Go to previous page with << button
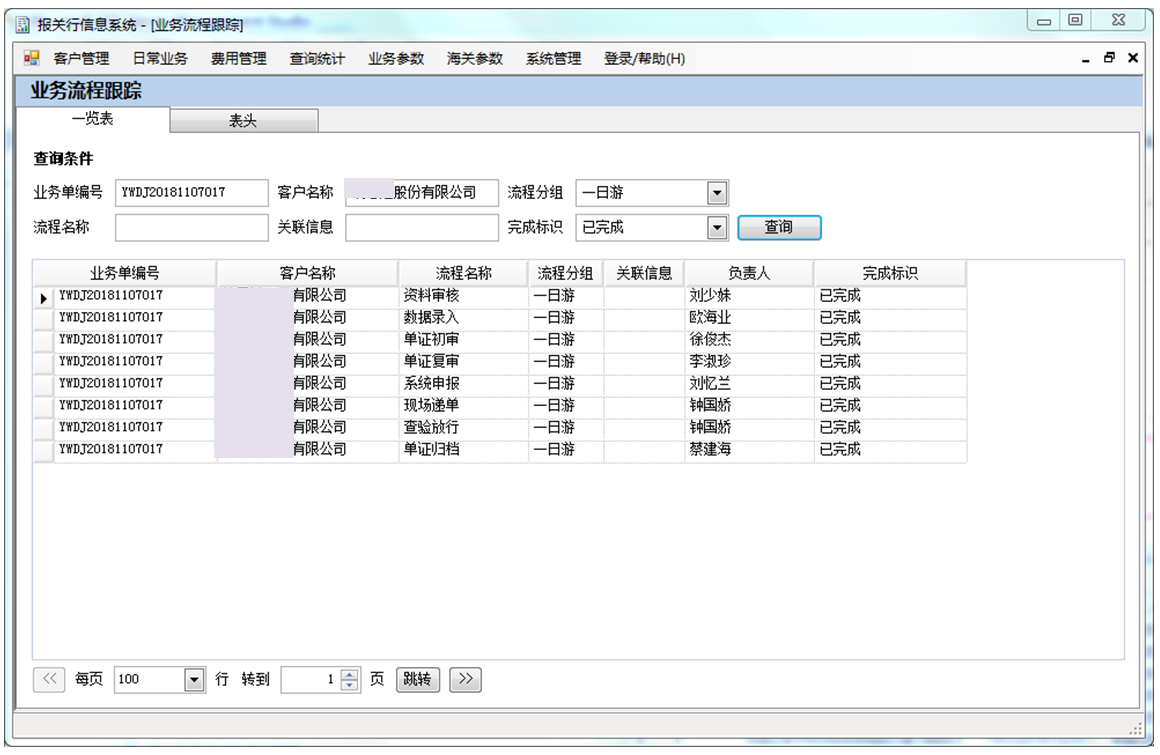1160x755 pixels. pyautogui.click(x=49, y=680)
